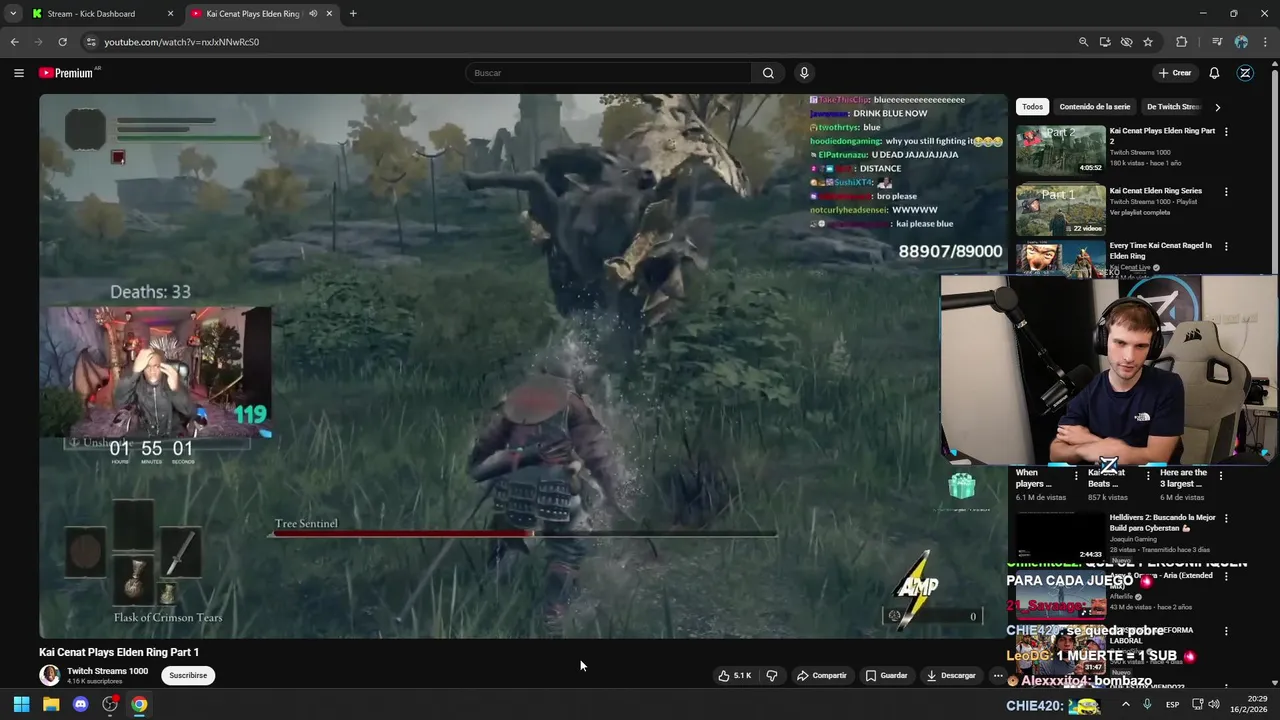Open options for Kai Cenat Elden Ring Part 2
This screenshot has height=720, width=1280.
coord(1226,132)
